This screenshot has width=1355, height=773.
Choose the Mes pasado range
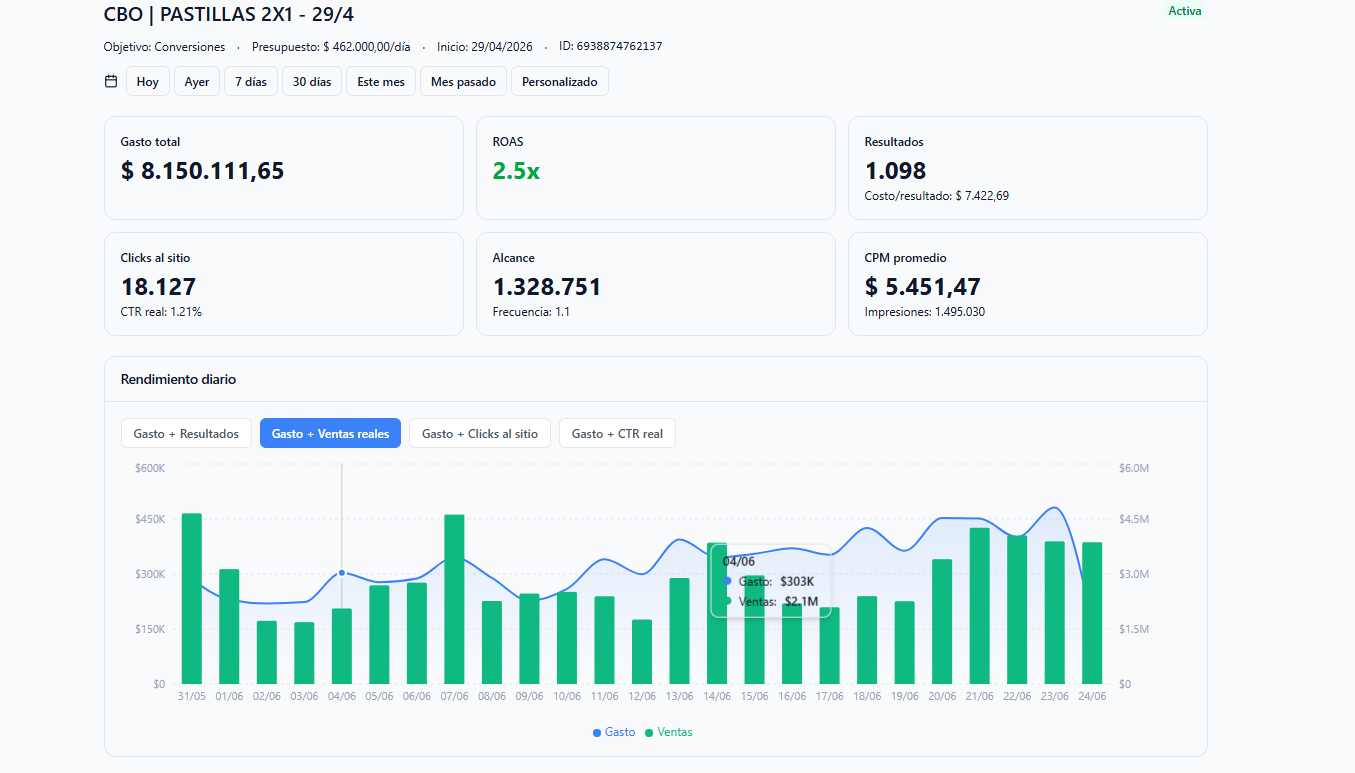(x=463, y=82)
